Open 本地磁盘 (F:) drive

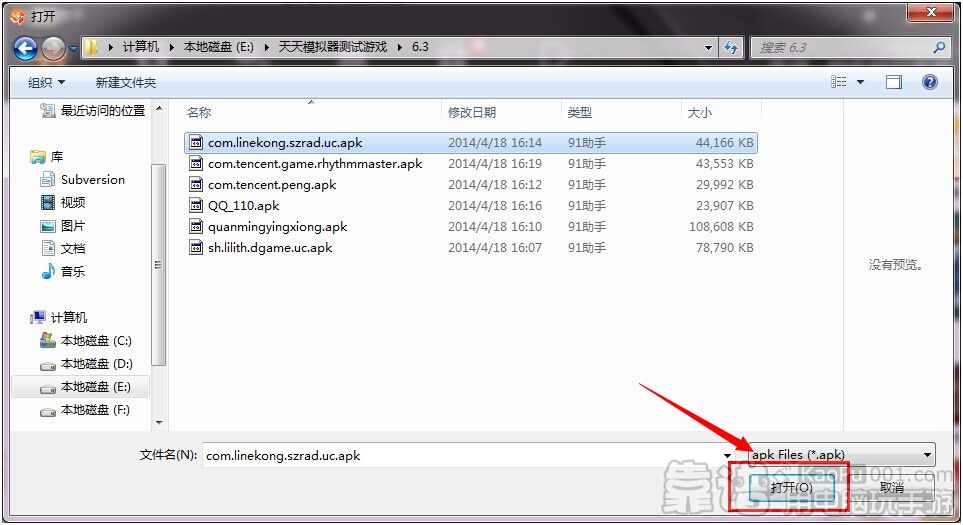click(x=85, y=410)
